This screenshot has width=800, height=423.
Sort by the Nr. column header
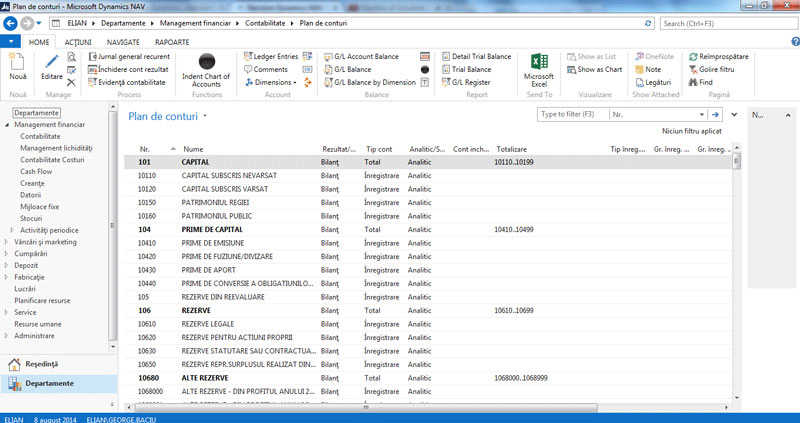(x=145, y=150)
